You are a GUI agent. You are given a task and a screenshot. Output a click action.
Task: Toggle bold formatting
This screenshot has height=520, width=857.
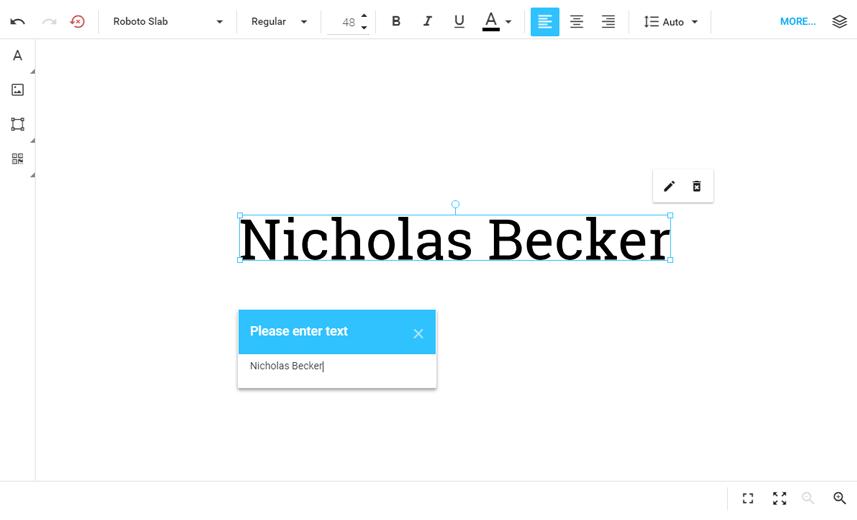pyautogui.click(x=396, y=22)
